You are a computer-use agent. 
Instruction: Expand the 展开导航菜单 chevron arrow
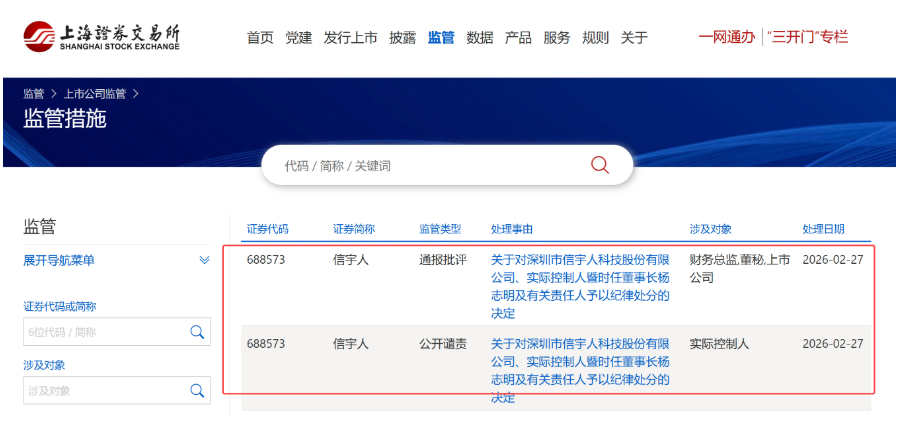click(204, 260)
